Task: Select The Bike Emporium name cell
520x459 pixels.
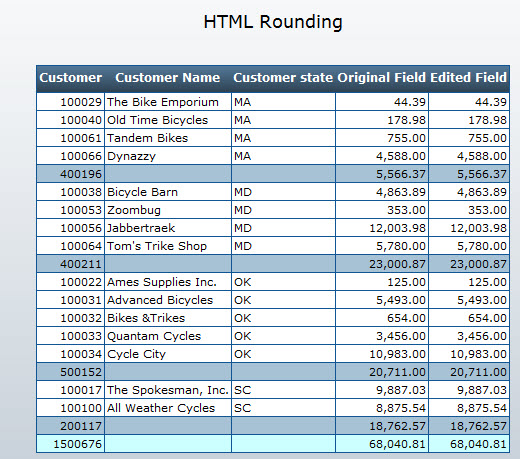Action: 168,102
